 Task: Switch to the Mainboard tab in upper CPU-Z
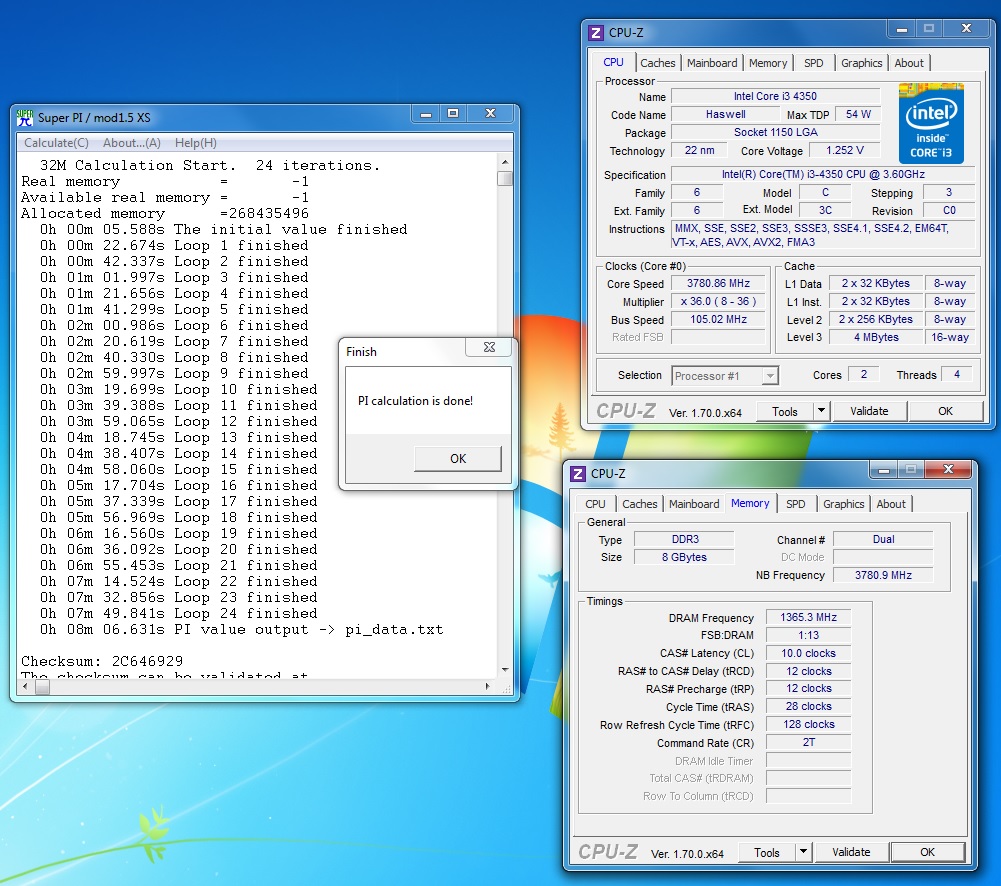(x=712, y=63)
